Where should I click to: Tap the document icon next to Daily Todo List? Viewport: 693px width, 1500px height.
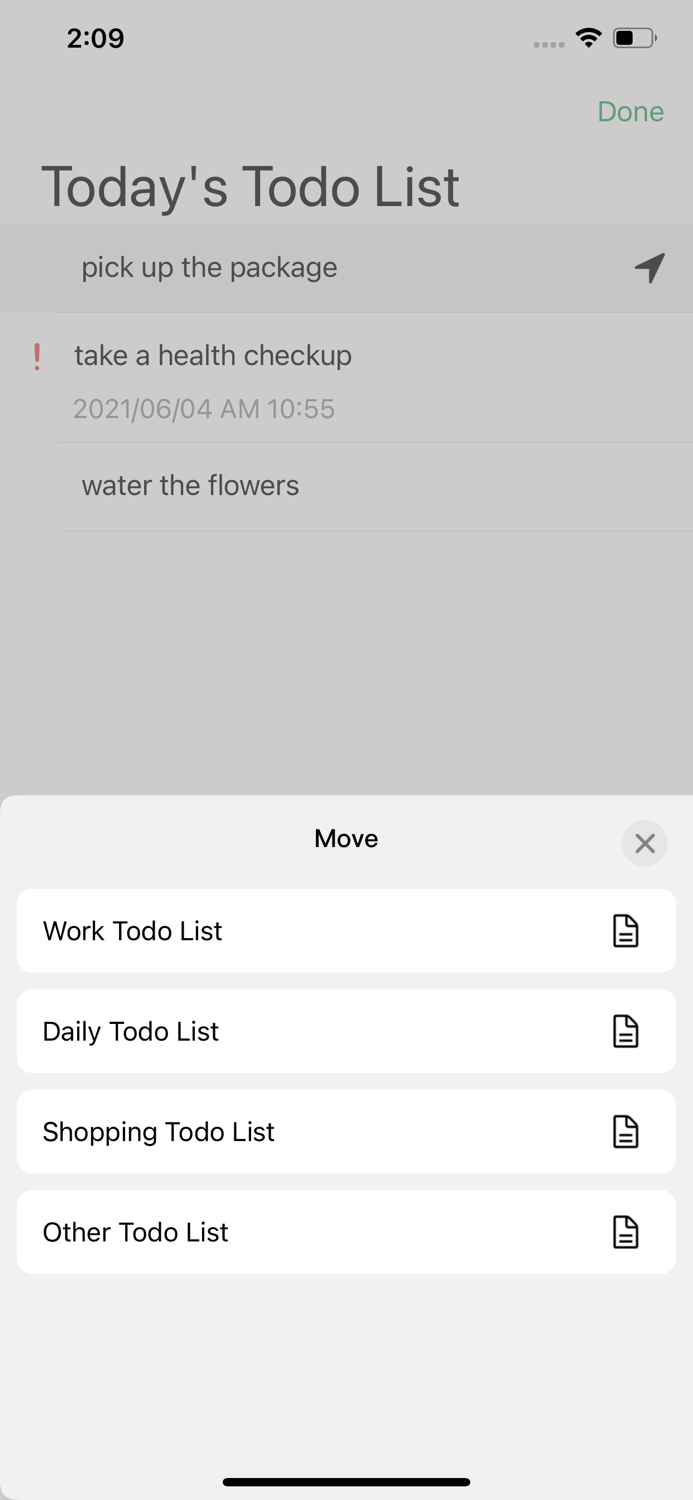(625, 1031)
